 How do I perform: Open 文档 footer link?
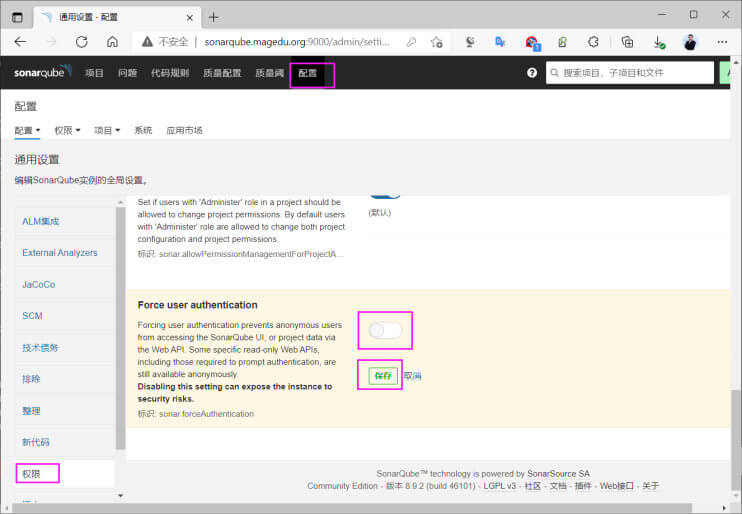coord(558,486)
